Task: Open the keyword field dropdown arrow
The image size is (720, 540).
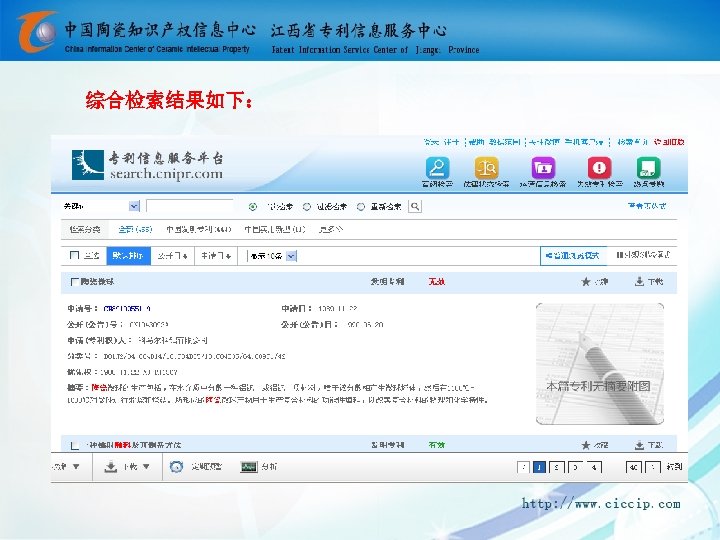Action: pyautogui.click(x=134, y=207)
